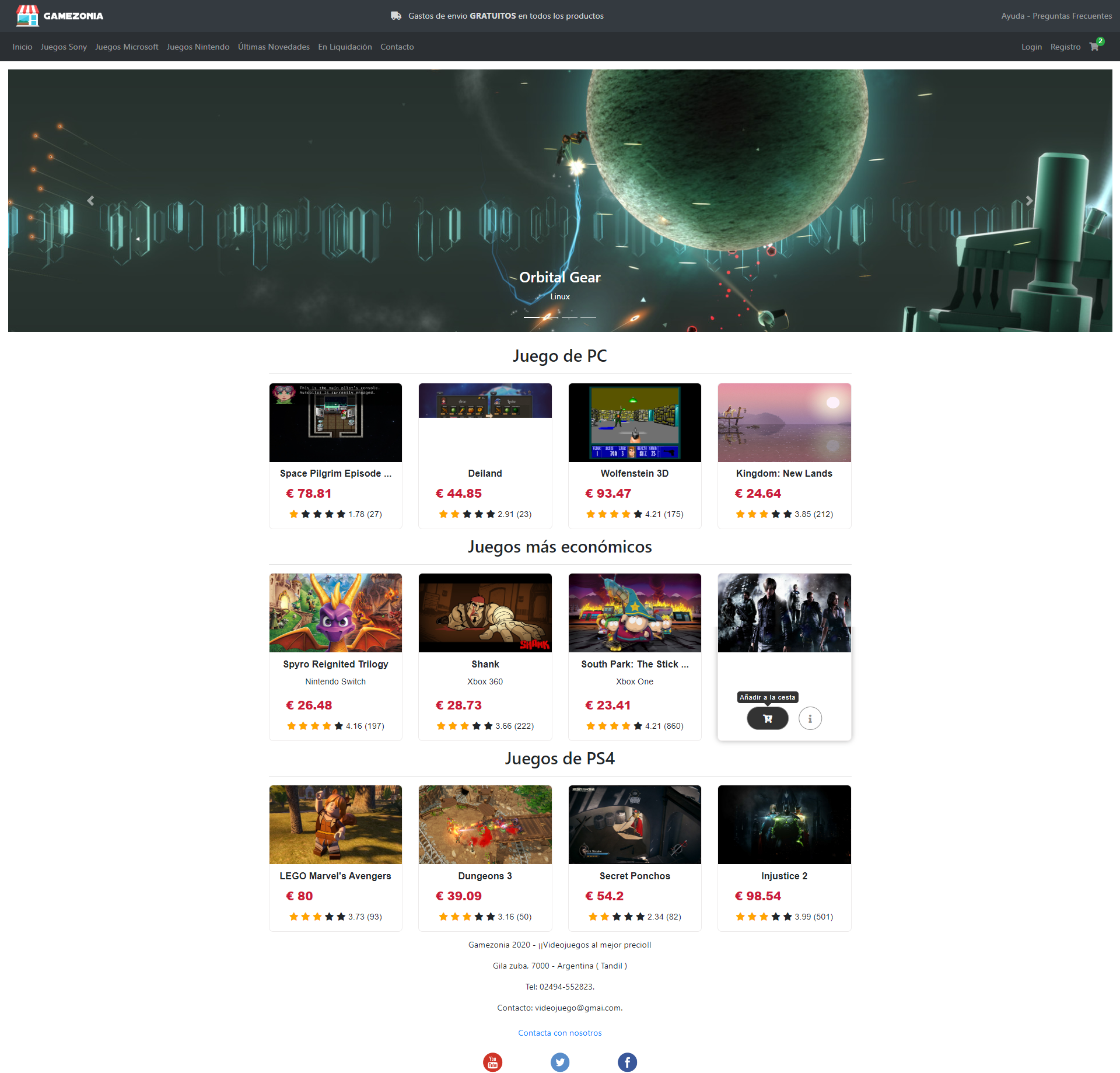This screenshot has height=1073, width=1120.
Task: Select the third carousel slide indicator
Action: pos(569,317)
